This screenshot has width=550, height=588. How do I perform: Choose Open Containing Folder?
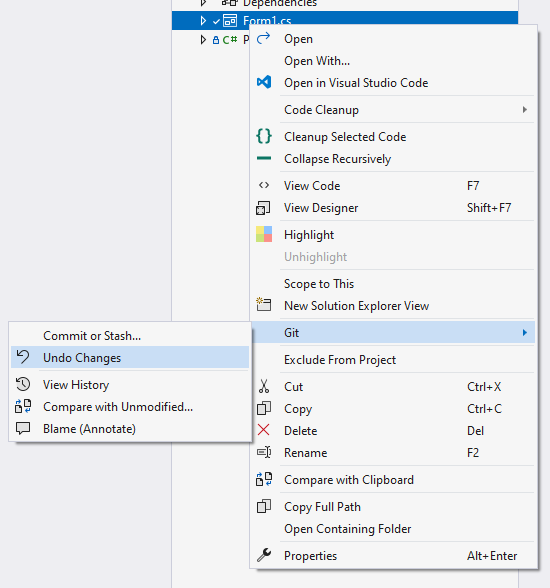click(393, 529)
